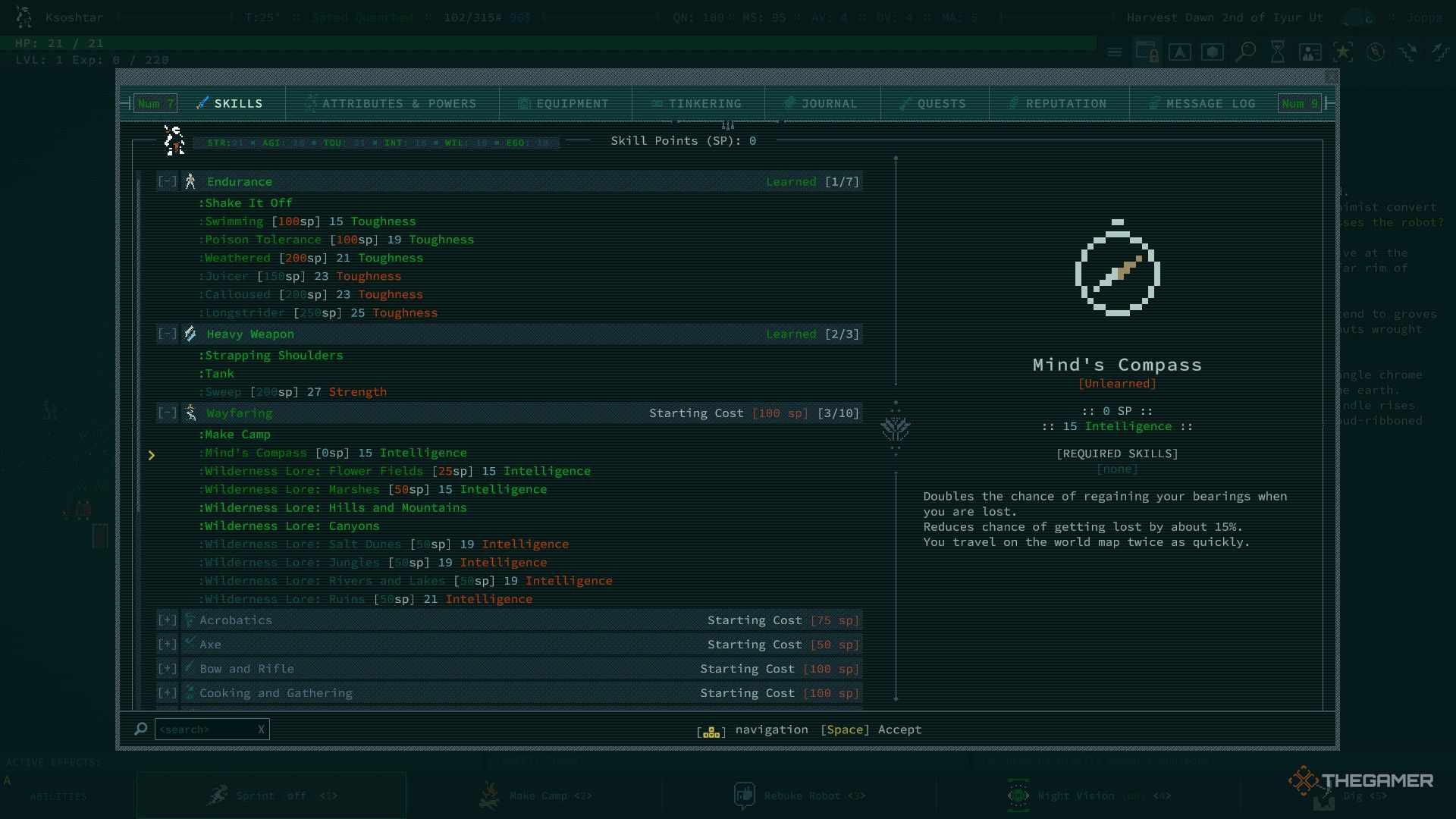This screenshot has width=1456, height=819.
Task: Click the Heavy Weapon skill tree icon
Action: click(190, 334)
